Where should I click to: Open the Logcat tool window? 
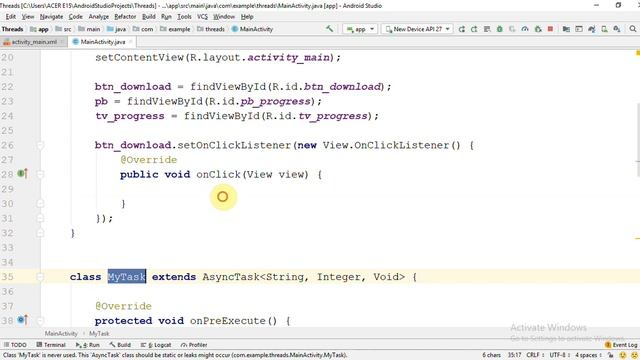pyautogui.click(x=156, y=345)
